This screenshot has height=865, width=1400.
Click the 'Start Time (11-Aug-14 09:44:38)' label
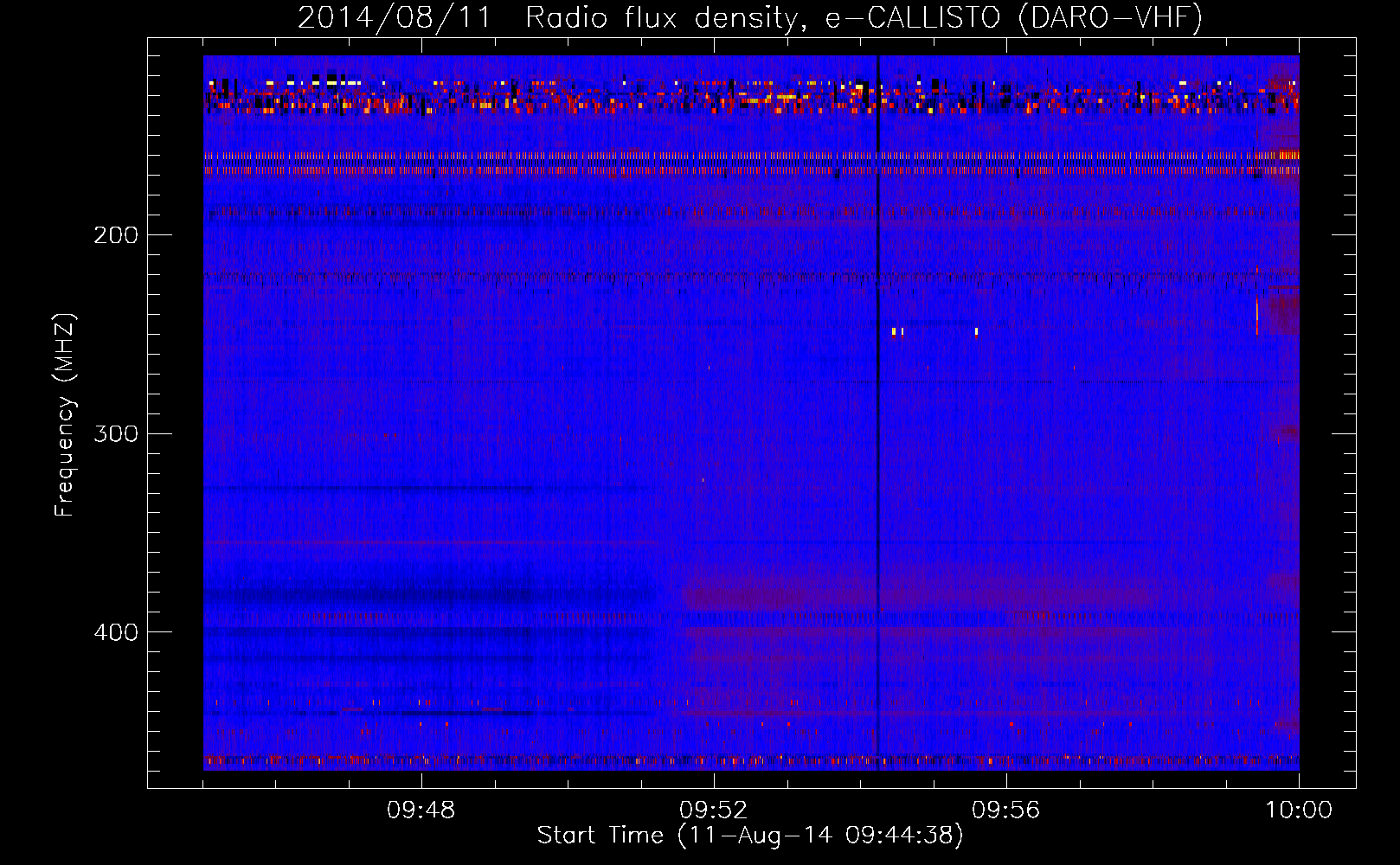click(x=750, y=836)
